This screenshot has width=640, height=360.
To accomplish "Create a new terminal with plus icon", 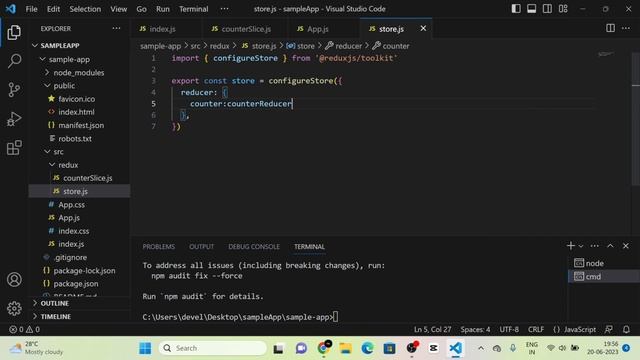I will (x=571, y=246).
